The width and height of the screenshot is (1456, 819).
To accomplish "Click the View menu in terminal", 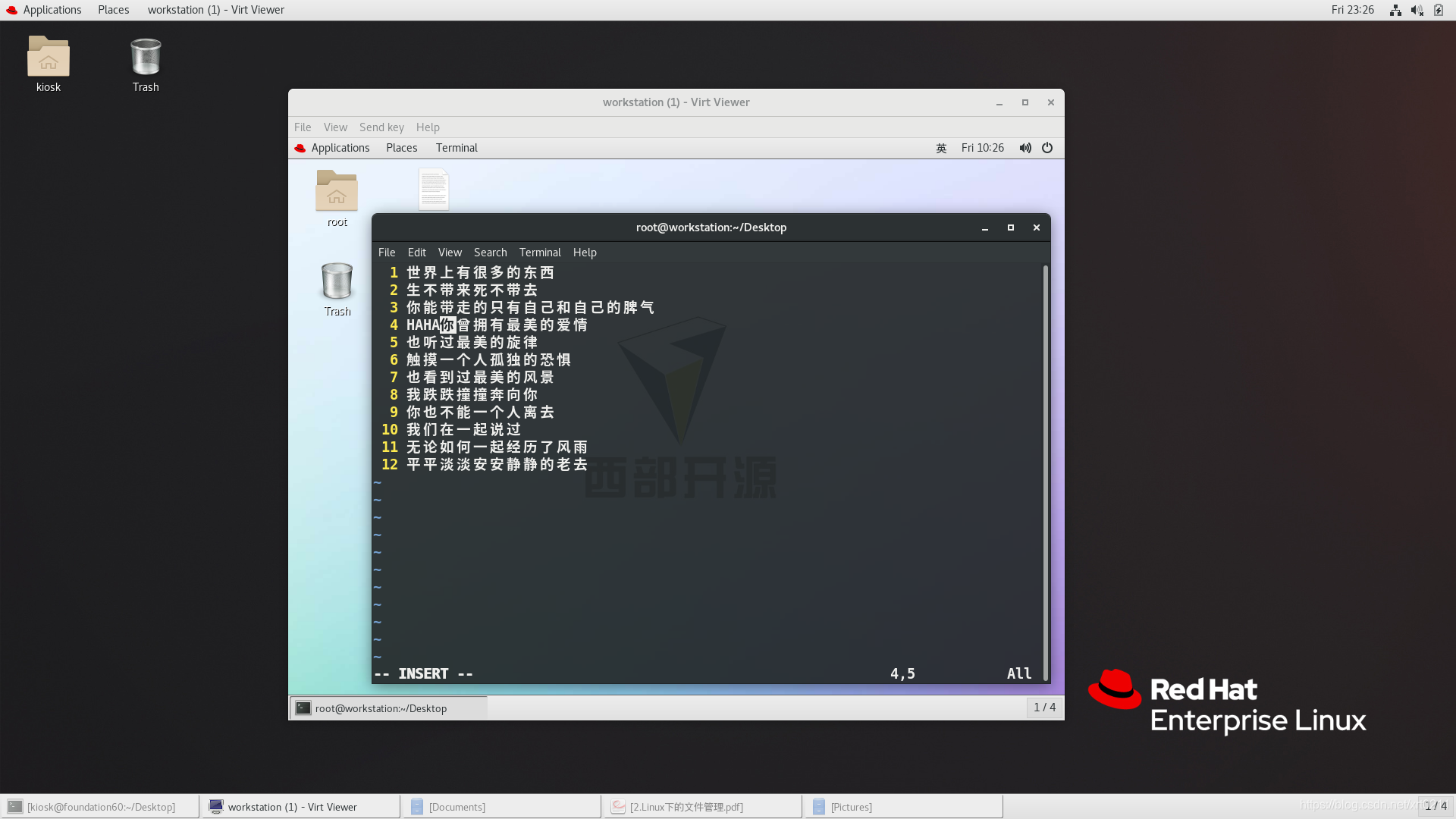I will click(x=450, y=252).
